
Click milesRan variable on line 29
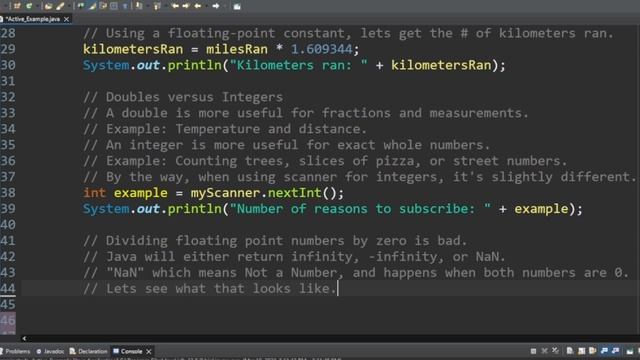[x=237, y=49]
